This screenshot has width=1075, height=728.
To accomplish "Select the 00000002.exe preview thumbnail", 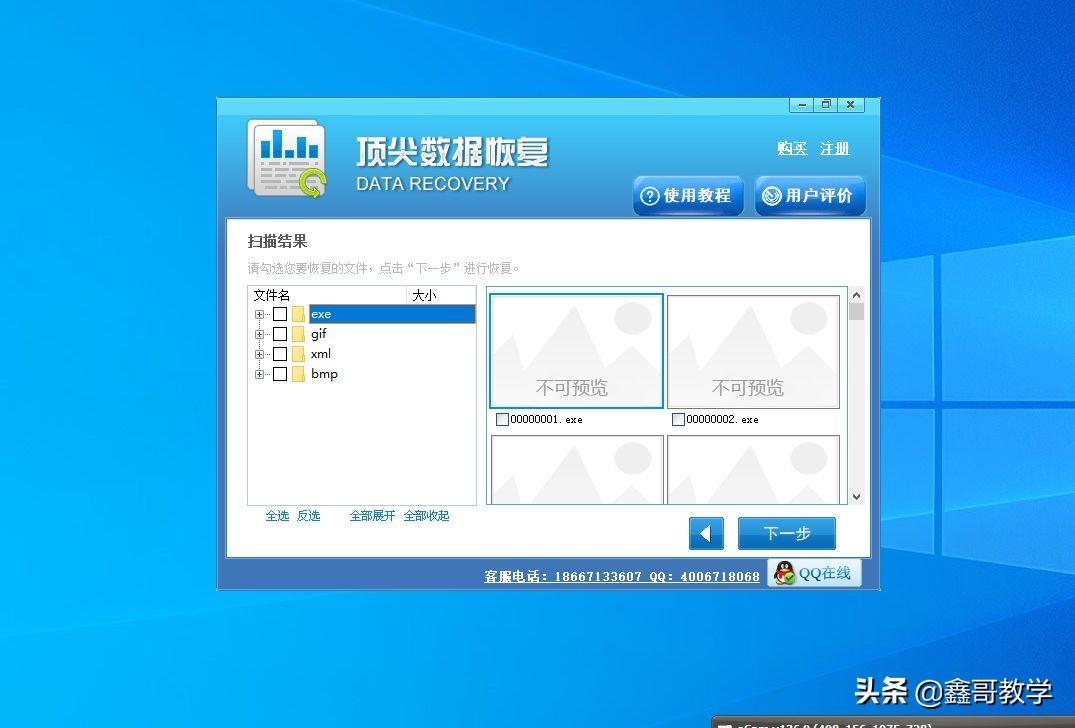I will (753, 351).
